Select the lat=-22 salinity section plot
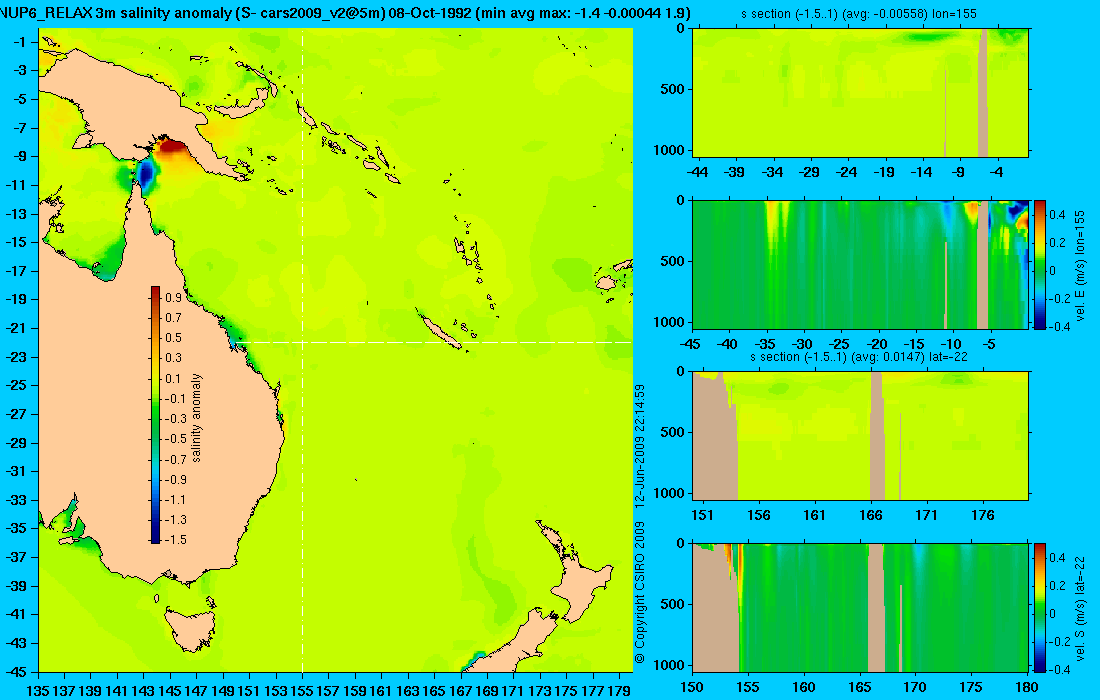This screenshot has height=700, width=1100. (860, 436)
